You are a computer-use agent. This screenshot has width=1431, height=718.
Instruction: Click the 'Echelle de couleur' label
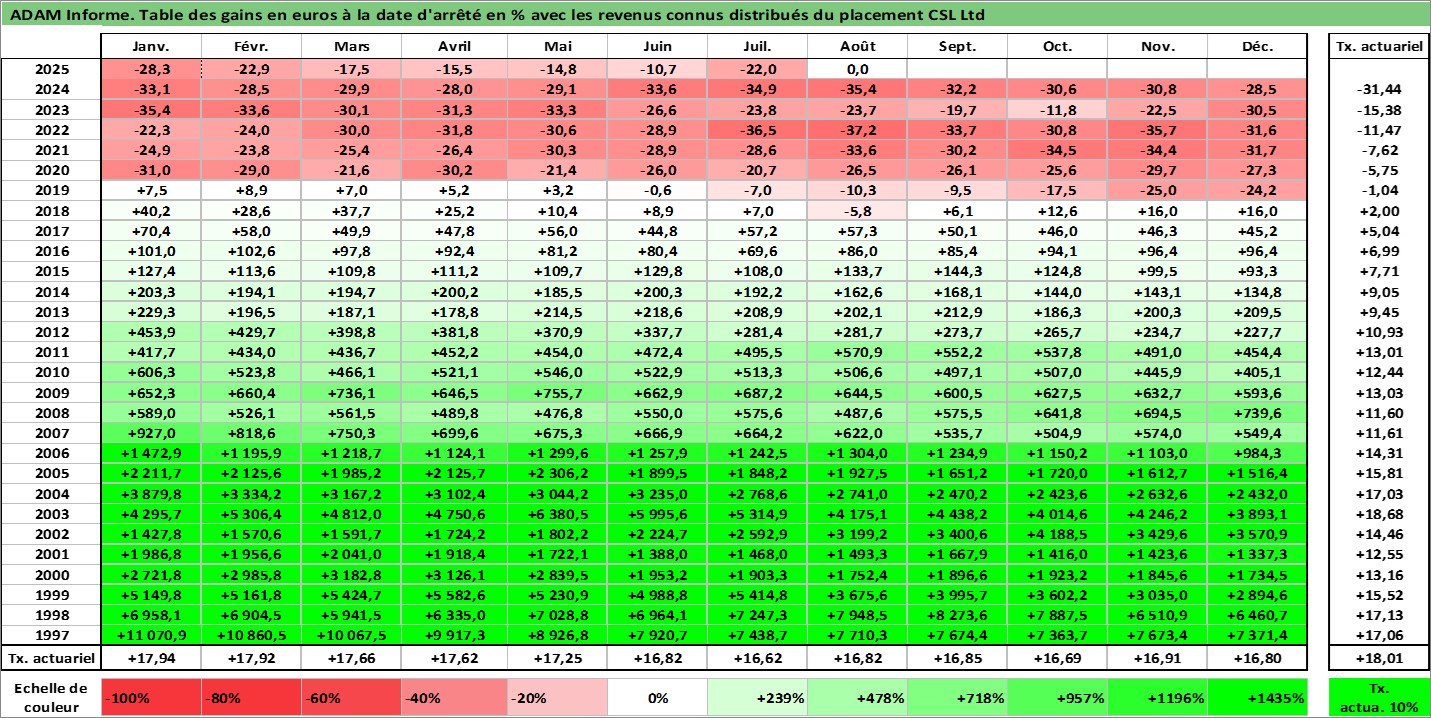pyautogui.click(x=52, y=697)
